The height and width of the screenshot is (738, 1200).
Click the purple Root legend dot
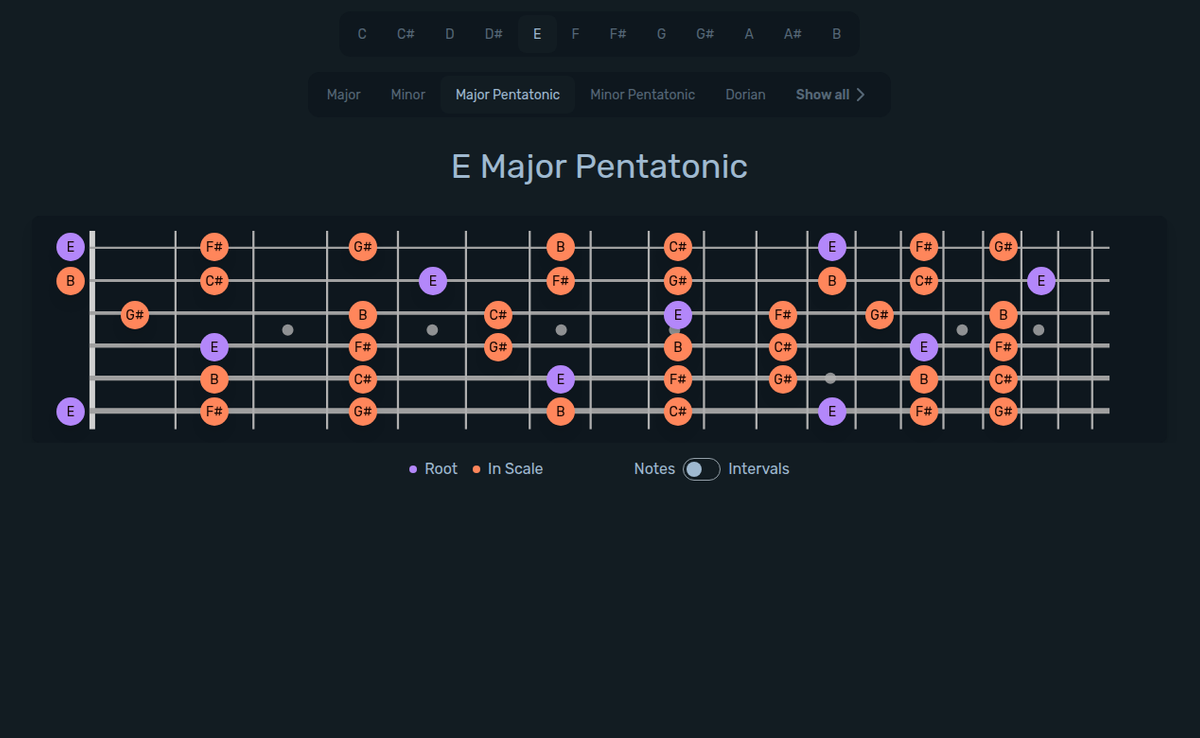413,468
